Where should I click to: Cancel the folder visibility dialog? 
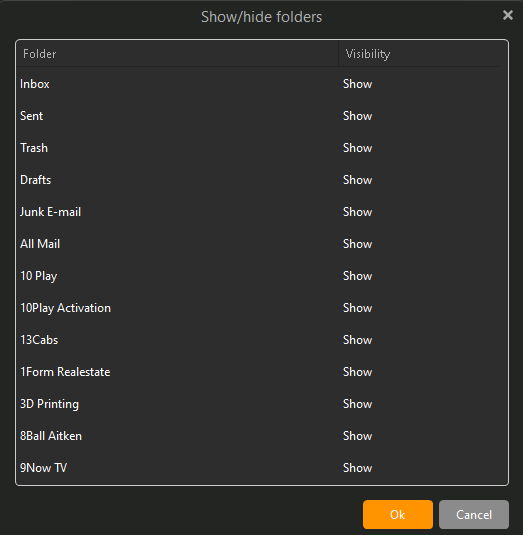(474, 514)
